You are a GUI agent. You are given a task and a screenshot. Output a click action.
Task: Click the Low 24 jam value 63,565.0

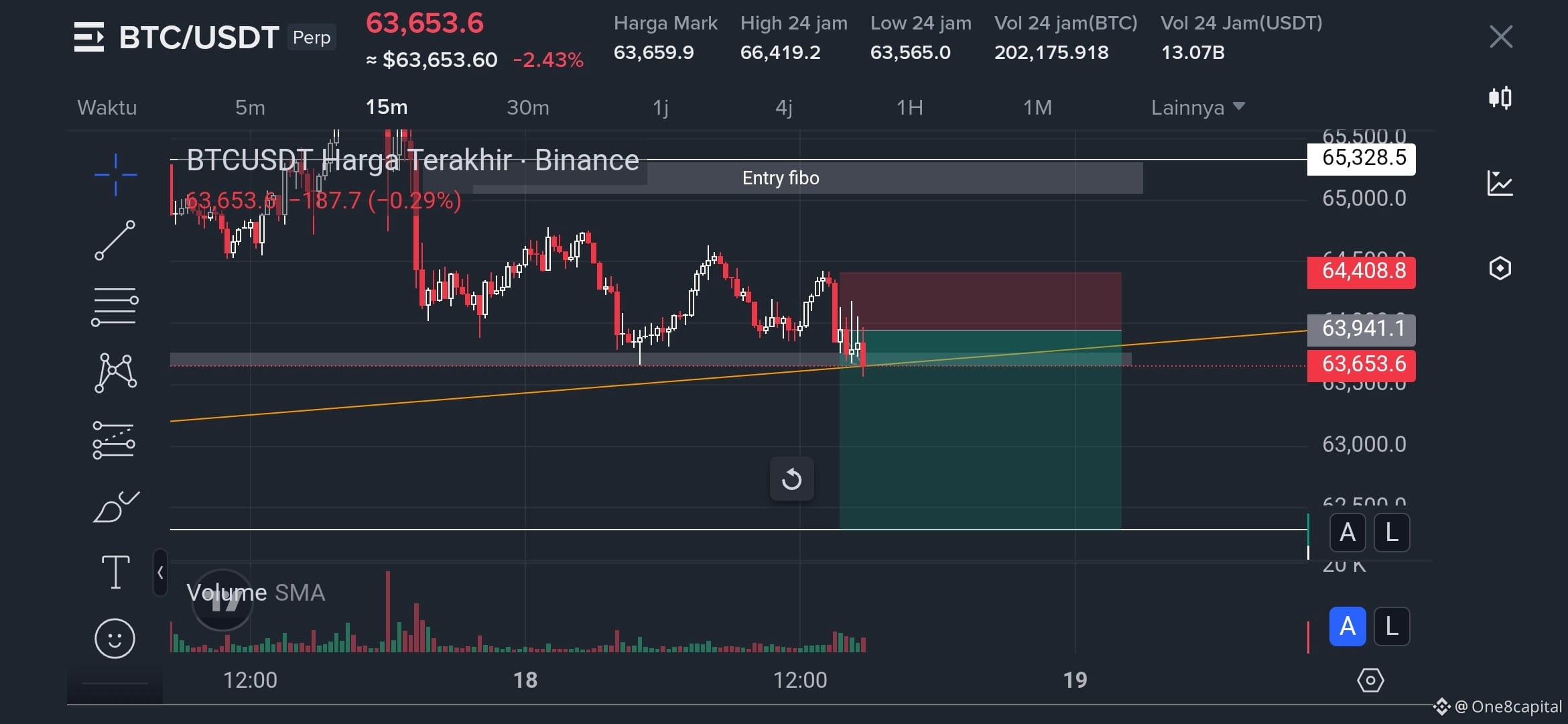[x=911, y=52]
